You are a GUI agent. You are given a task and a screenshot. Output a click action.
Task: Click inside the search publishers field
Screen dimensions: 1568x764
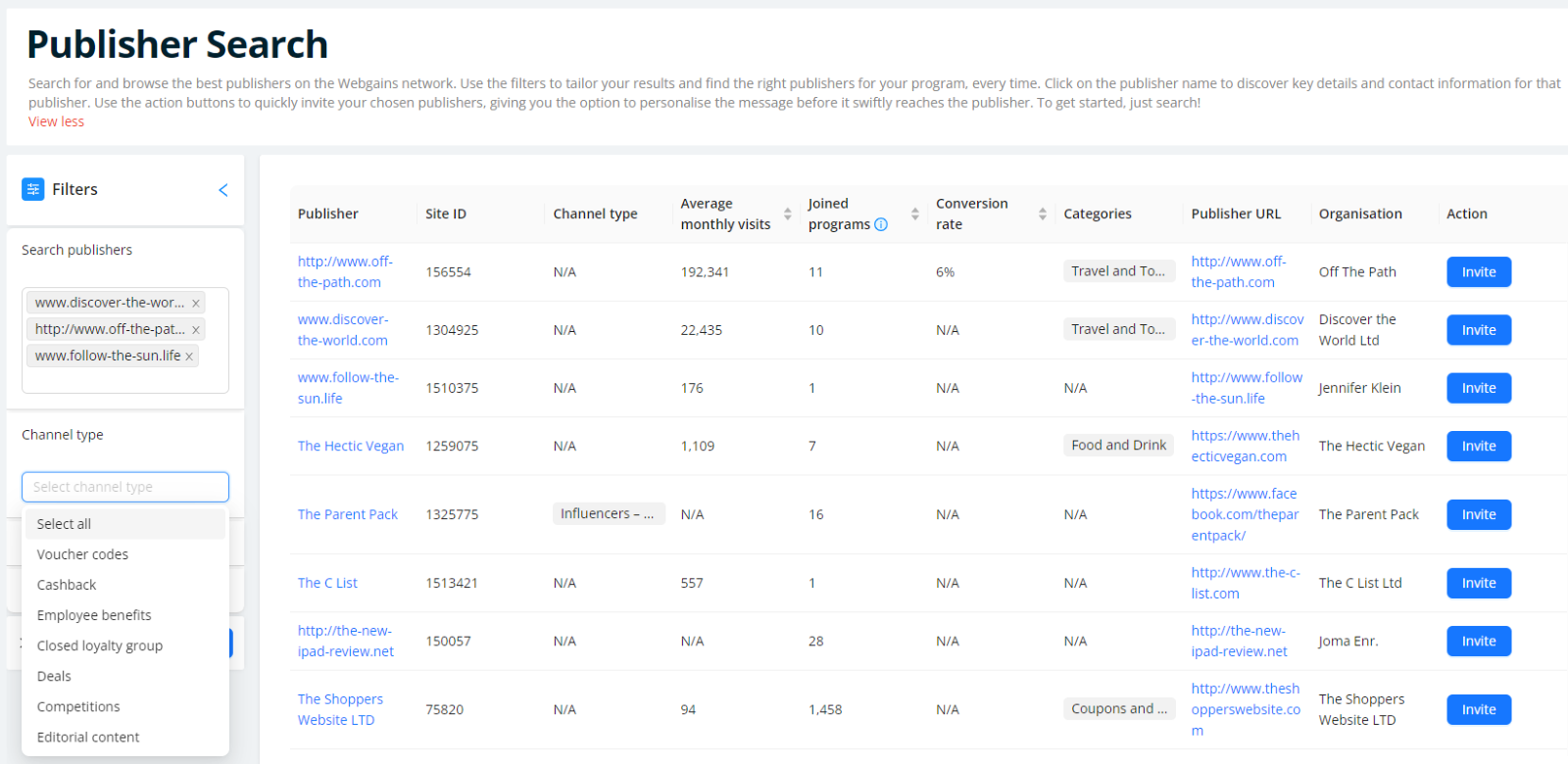point(125,377)
